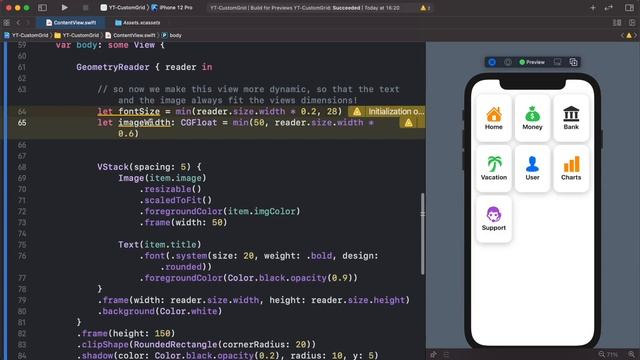
Task: Open the editor options split icon
Action: 617,22
